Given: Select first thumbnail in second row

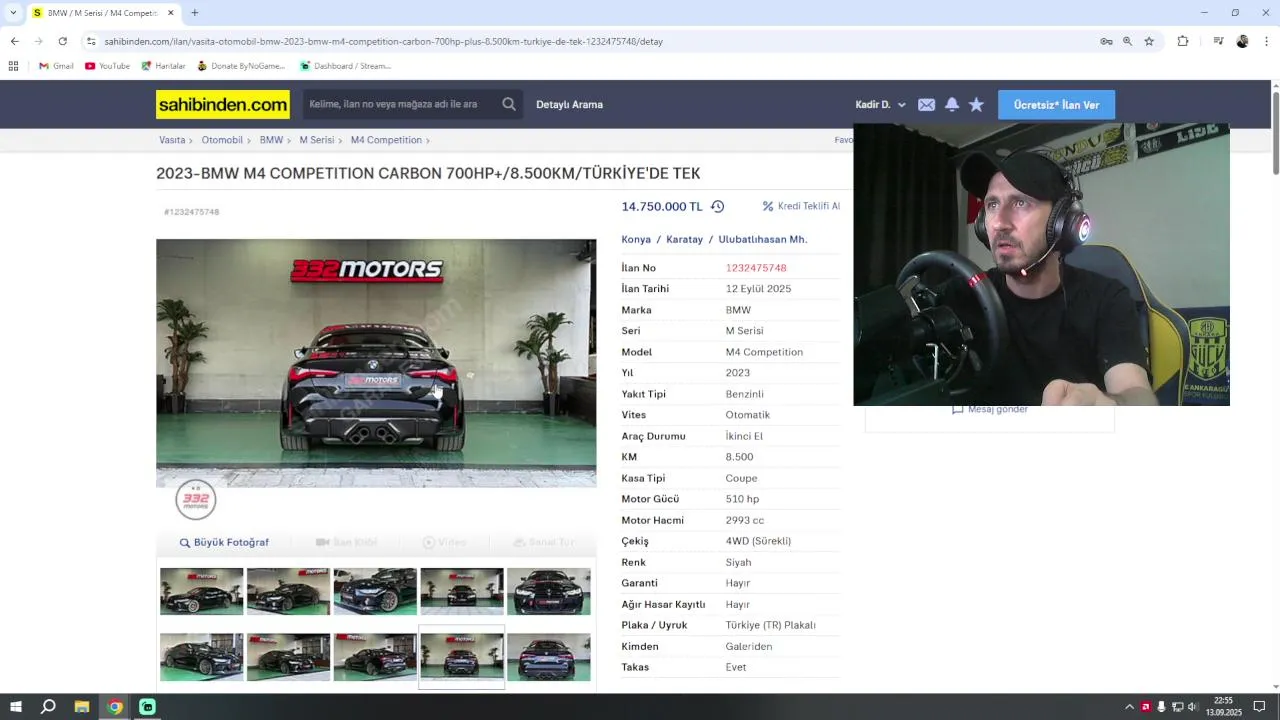Looking at the screenshot, I should (x=201, y=657).
